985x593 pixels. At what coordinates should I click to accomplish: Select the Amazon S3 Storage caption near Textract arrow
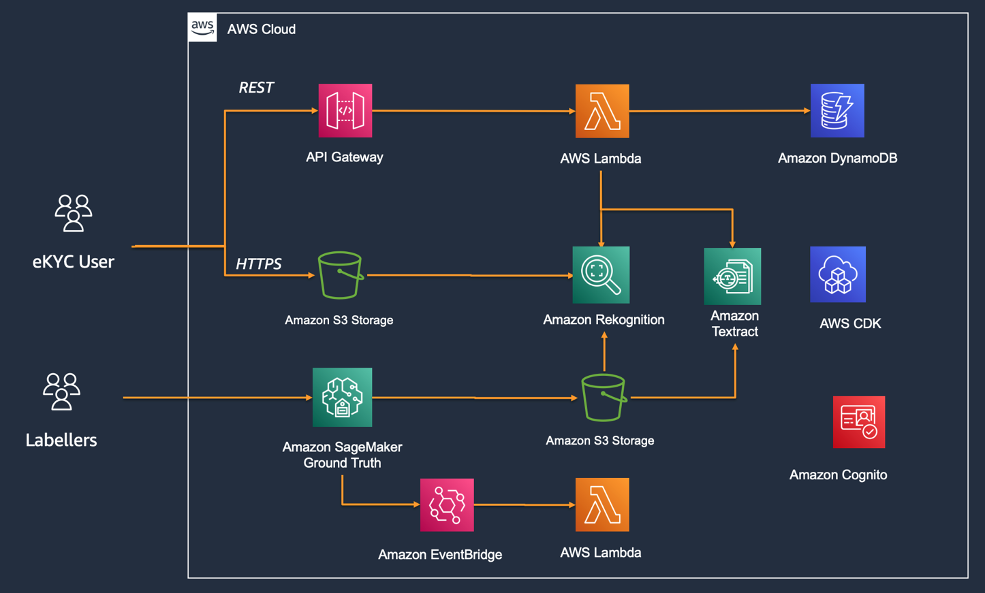(x=600, y=440)
